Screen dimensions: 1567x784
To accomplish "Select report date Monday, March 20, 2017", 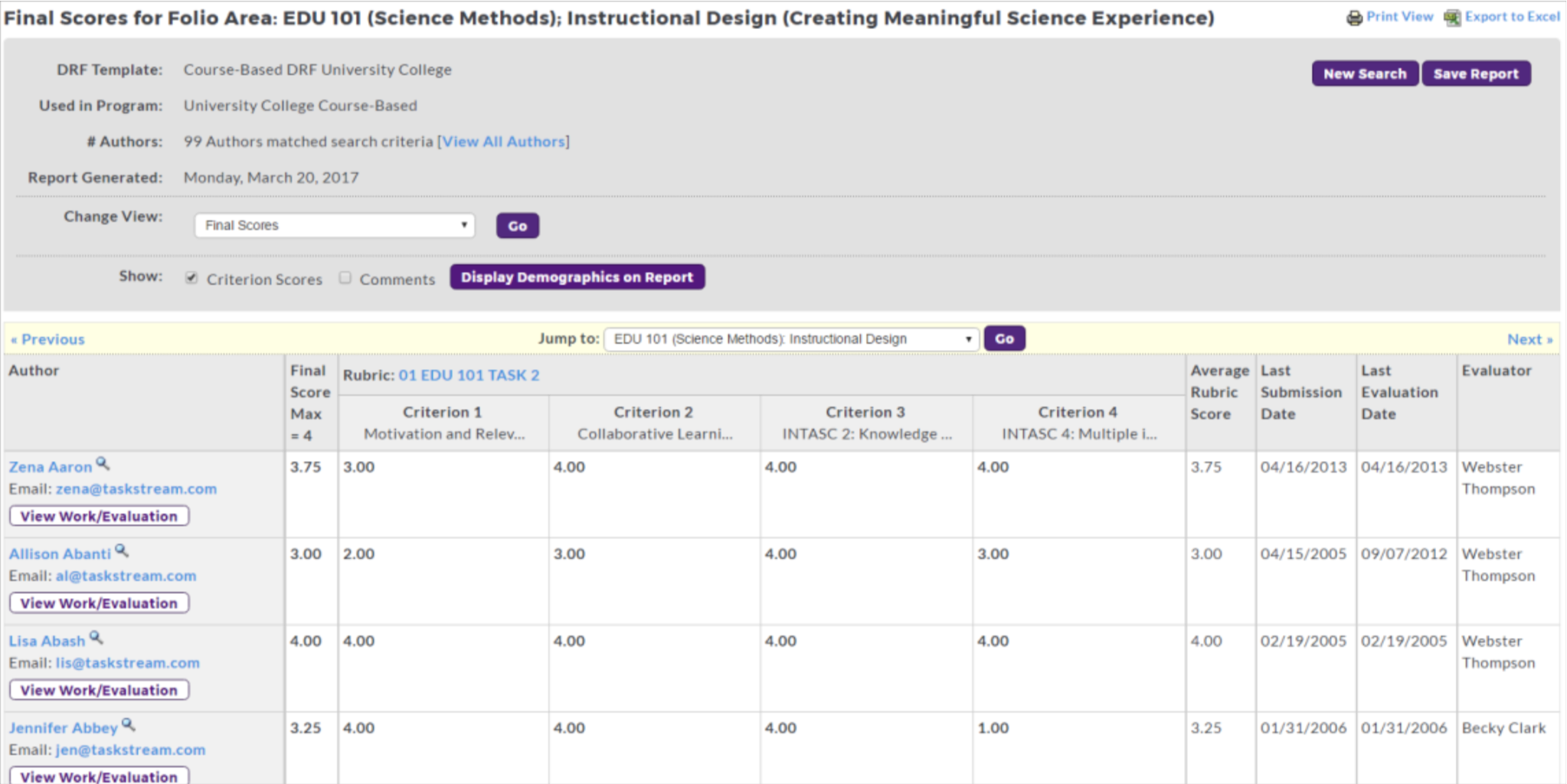I will coord(271,178).
